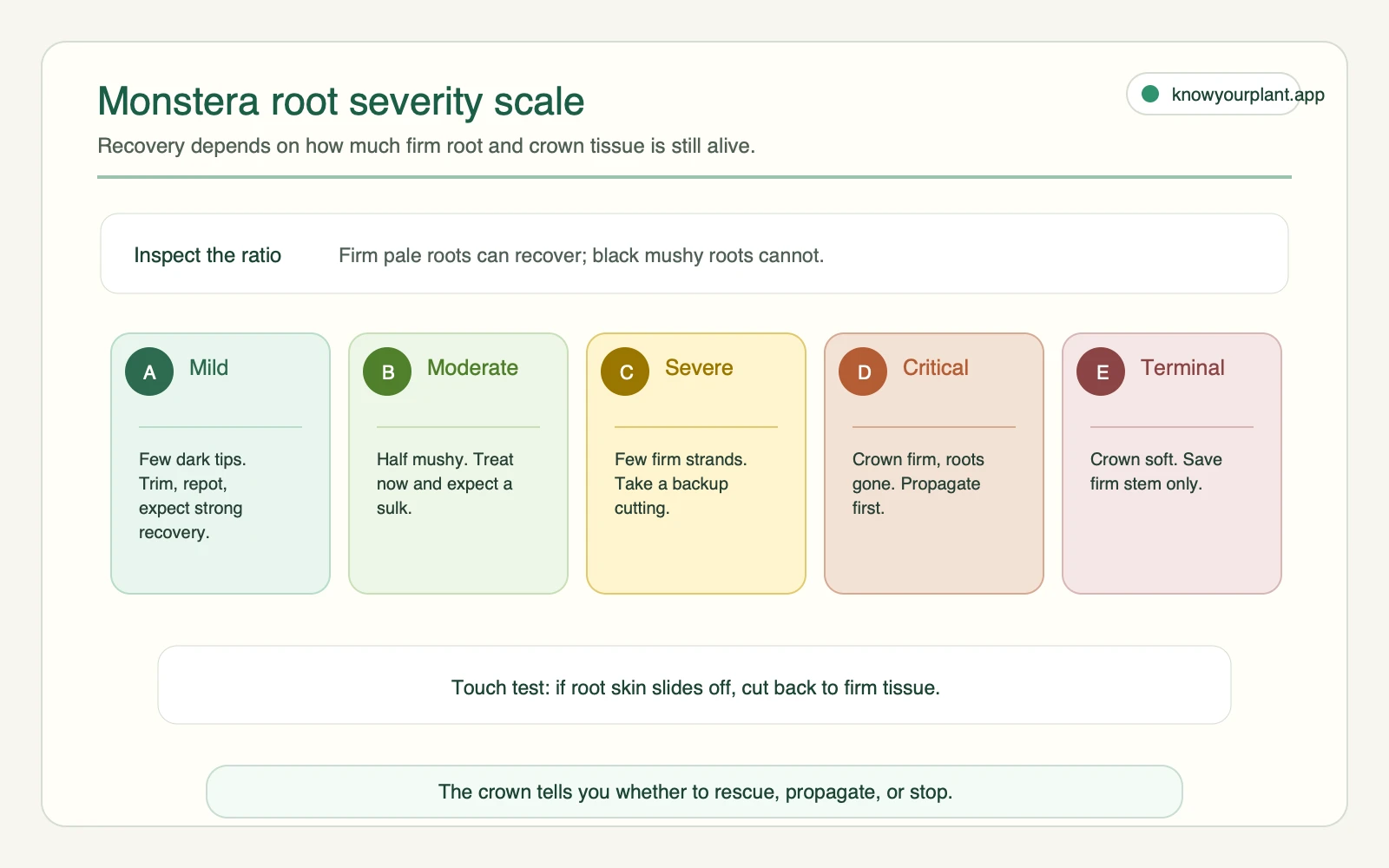Click the Touch test tip box

tap(694, 685)
